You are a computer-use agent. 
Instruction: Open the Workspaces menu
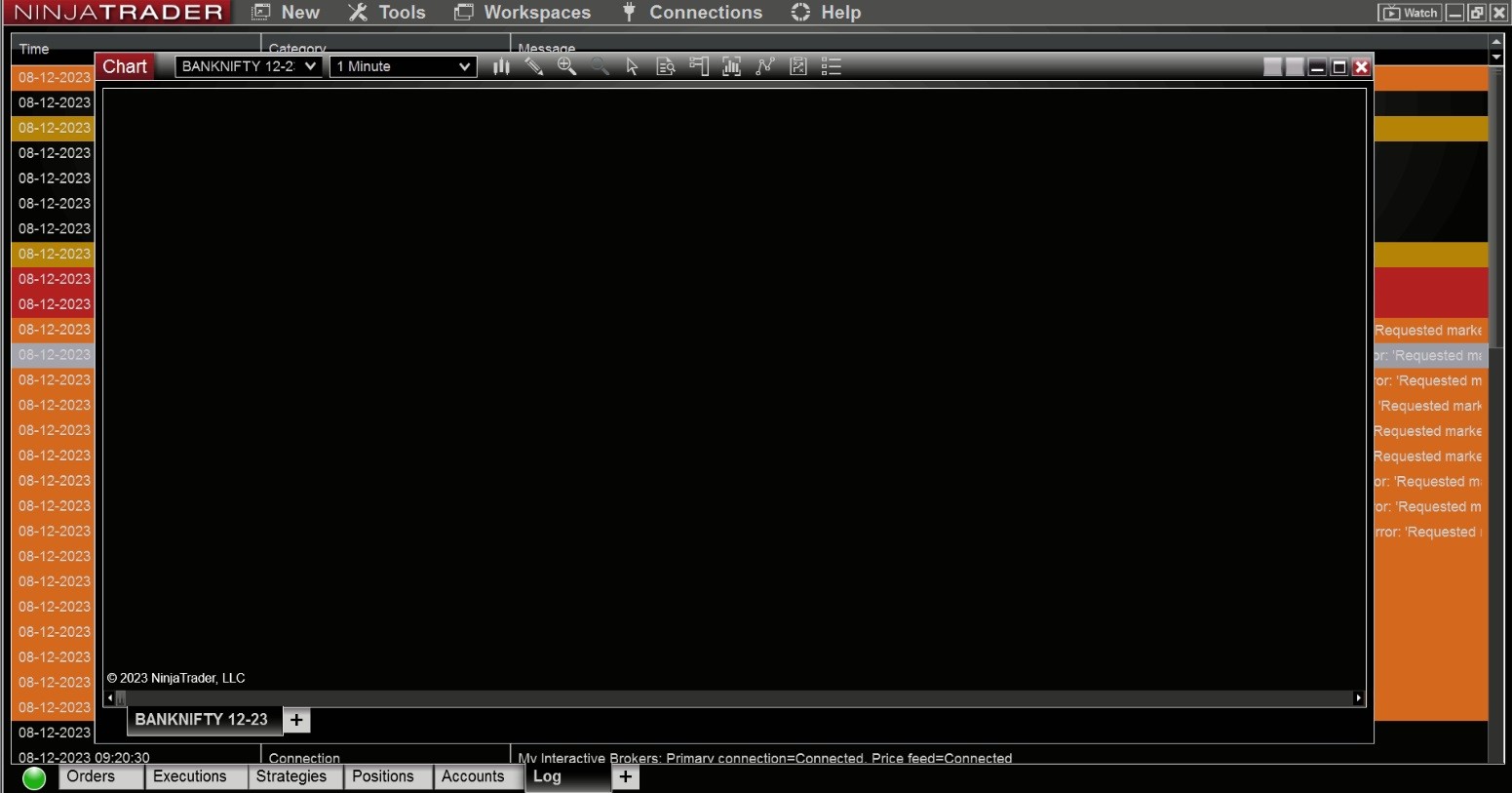point(523,13)
